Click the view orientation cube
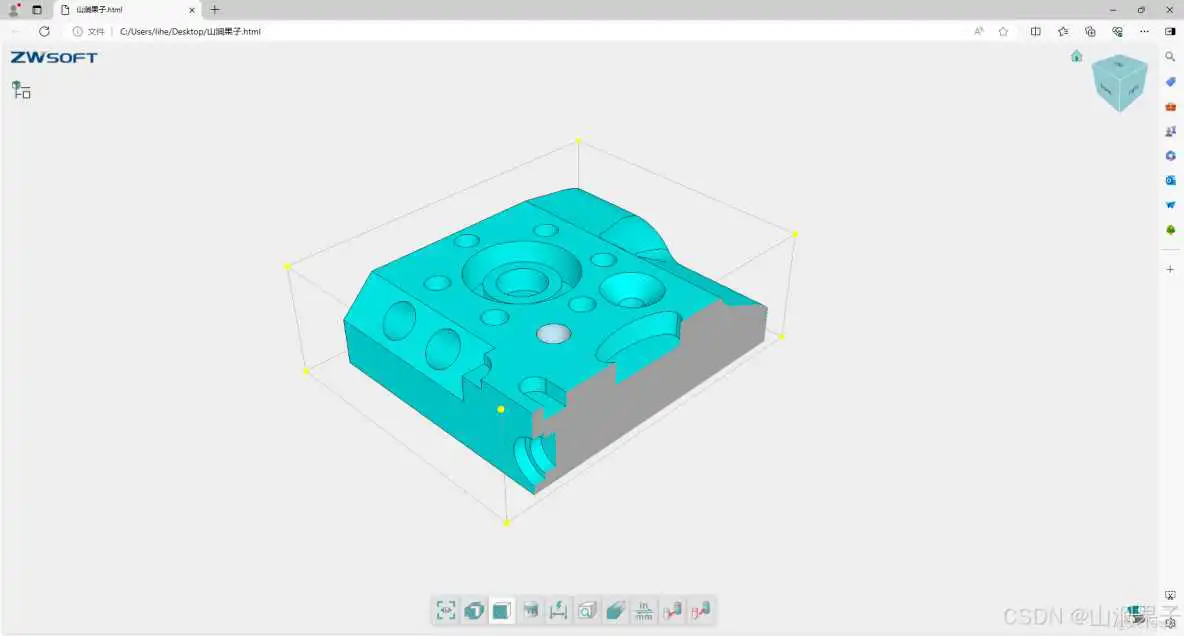The image size is (1184, 636). [1120, 82]
